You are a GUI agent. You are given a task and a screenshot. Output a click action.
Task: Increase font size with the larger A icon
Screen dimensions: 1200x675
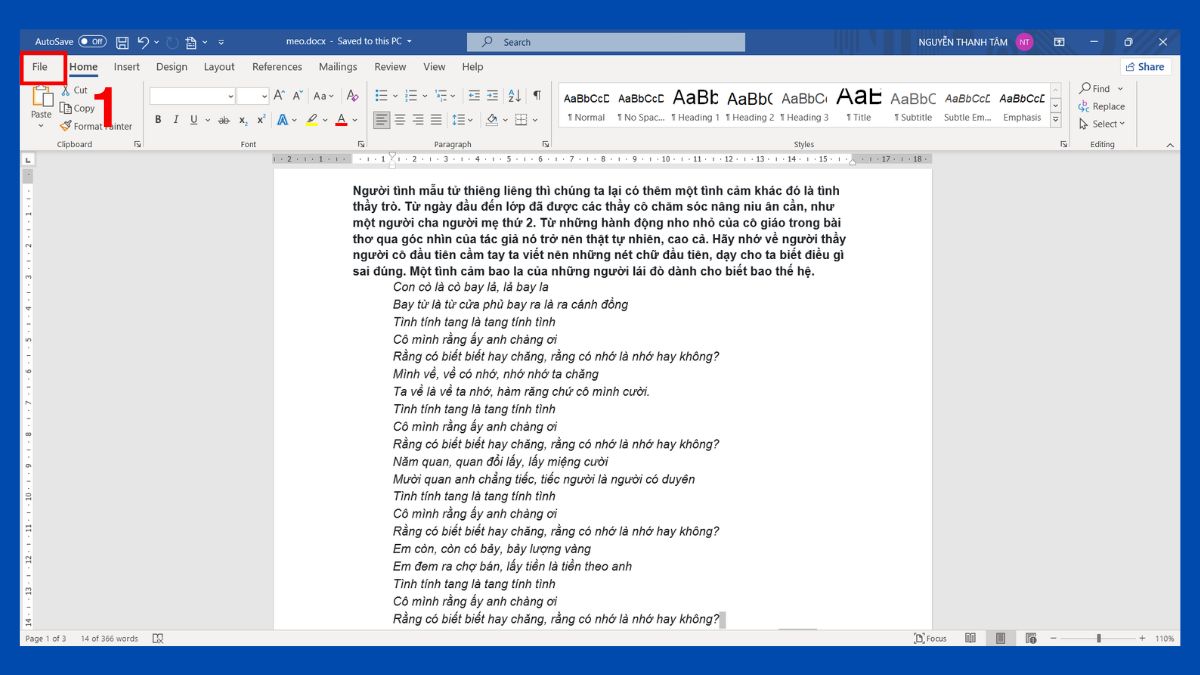[279, 96]
